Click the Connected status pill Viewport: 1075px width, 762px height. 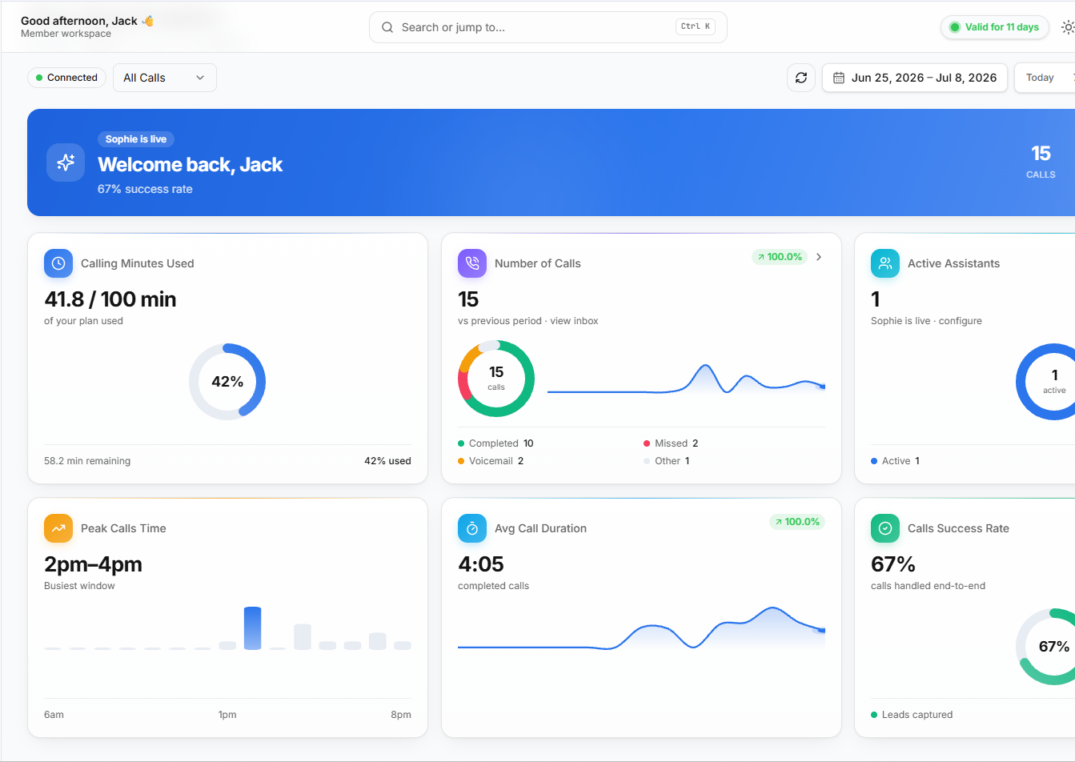click(x=67, y=78)
